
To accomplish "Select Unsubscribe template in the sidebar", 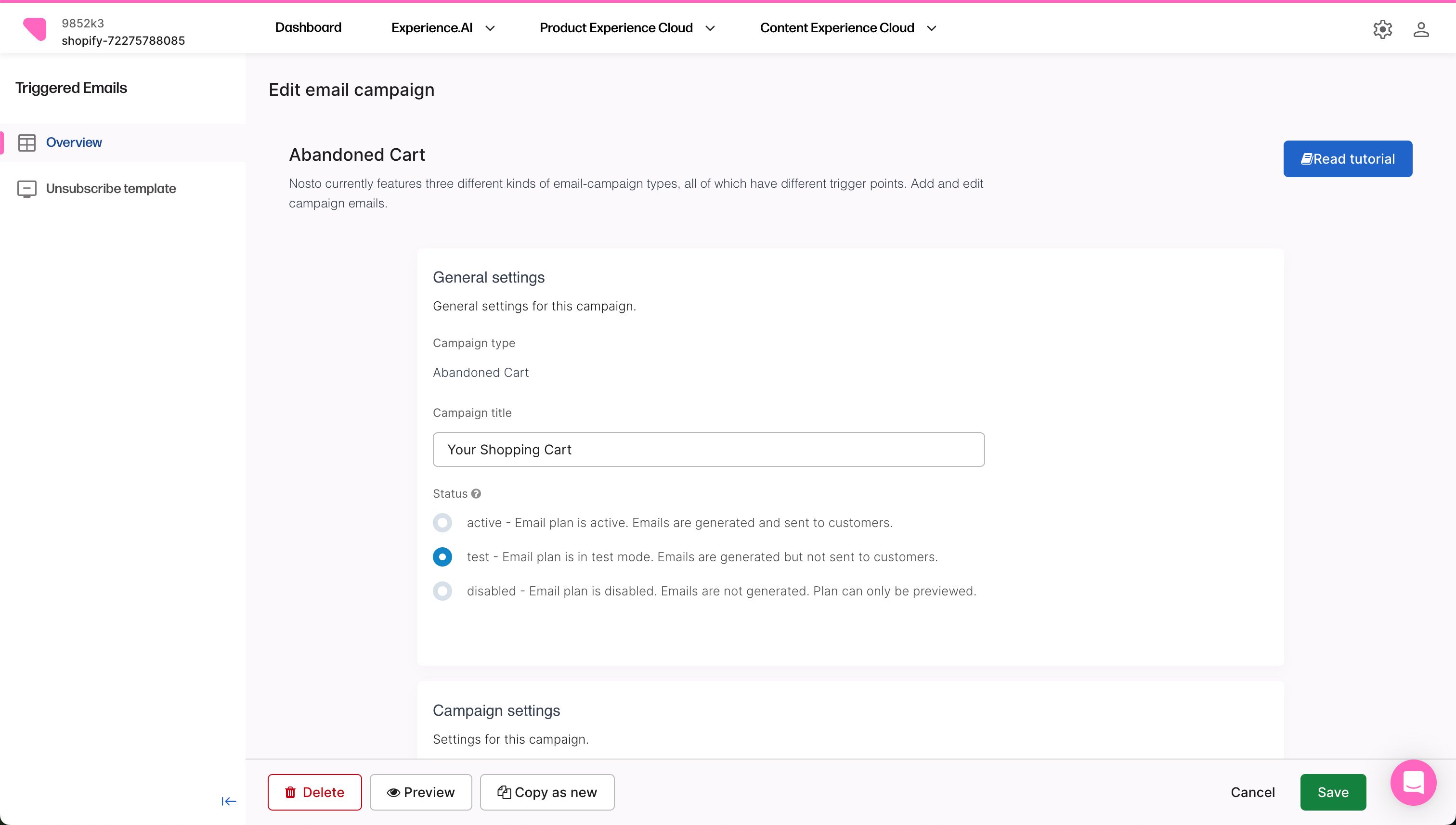I will point(111,188).
